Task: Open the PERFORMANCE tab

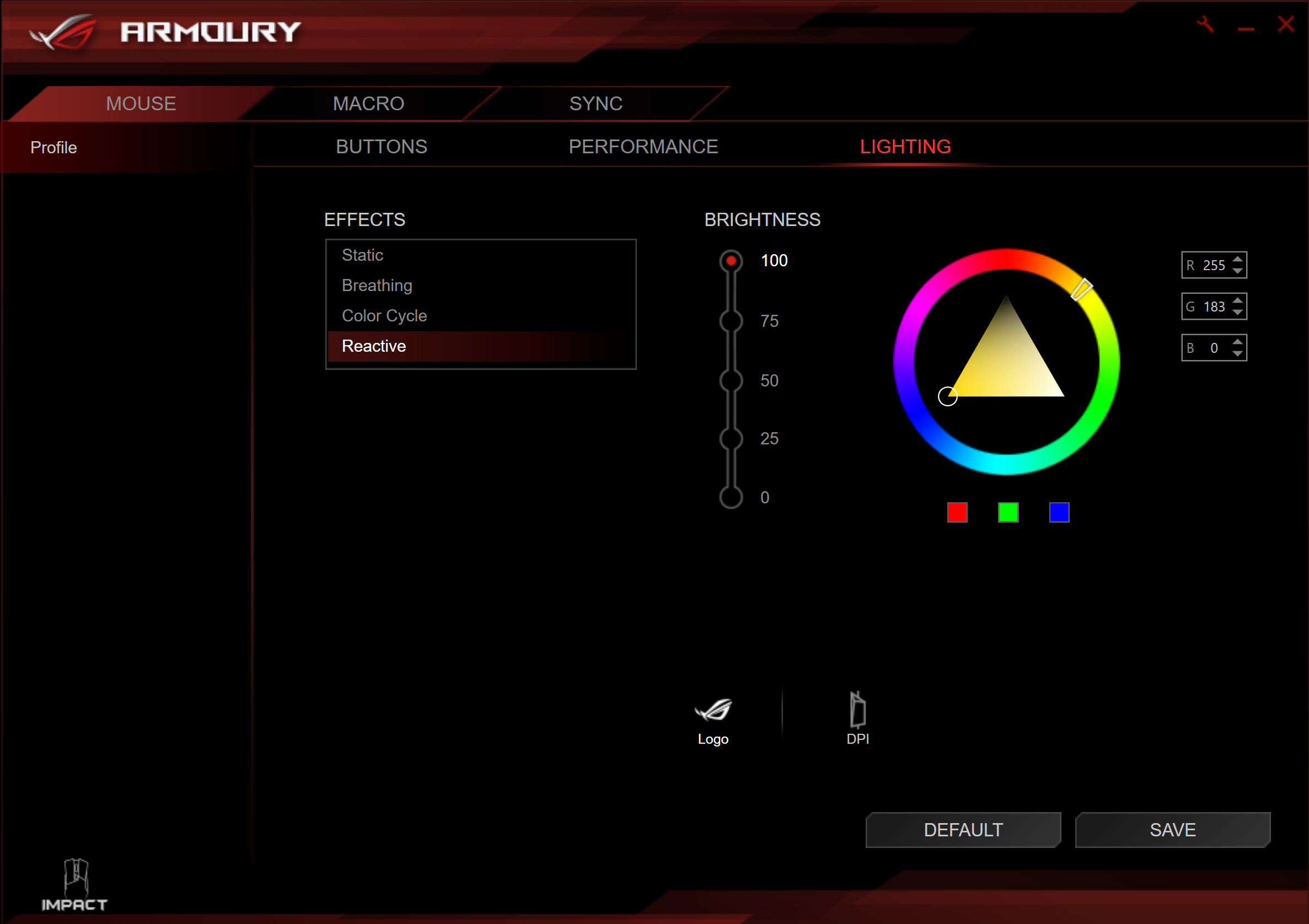Action: coord(643,147)
